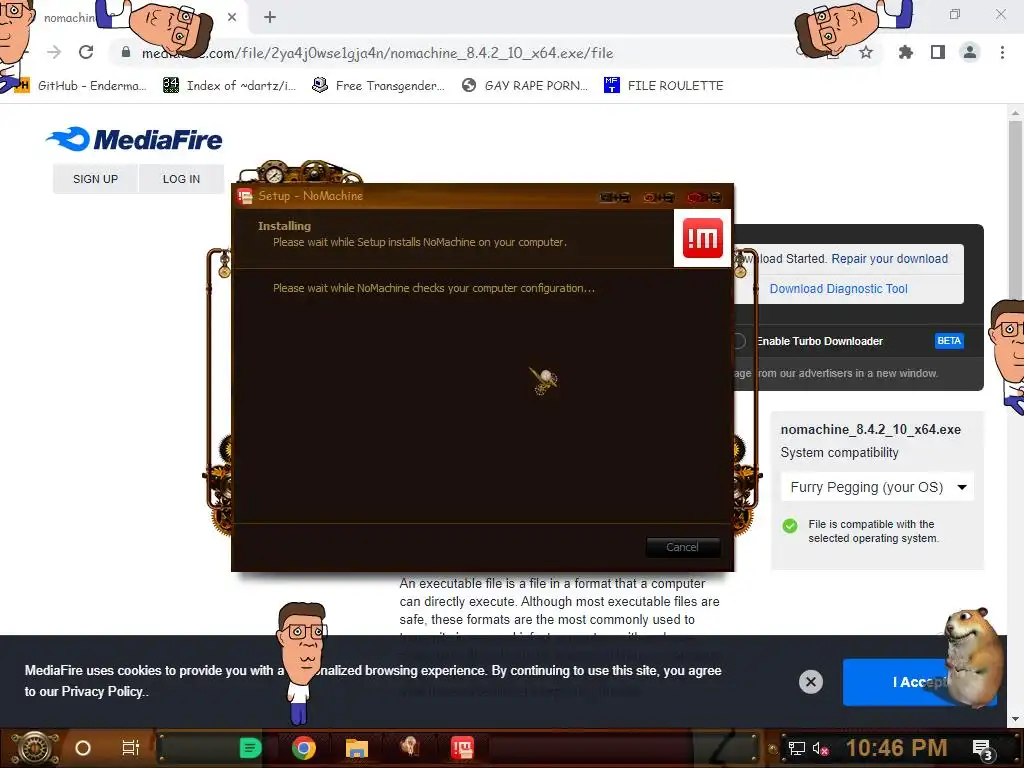The height and width of the screenshot is (768, 1024).
Task: Click the LOG IN button
Action: click(x=182, y=179)
